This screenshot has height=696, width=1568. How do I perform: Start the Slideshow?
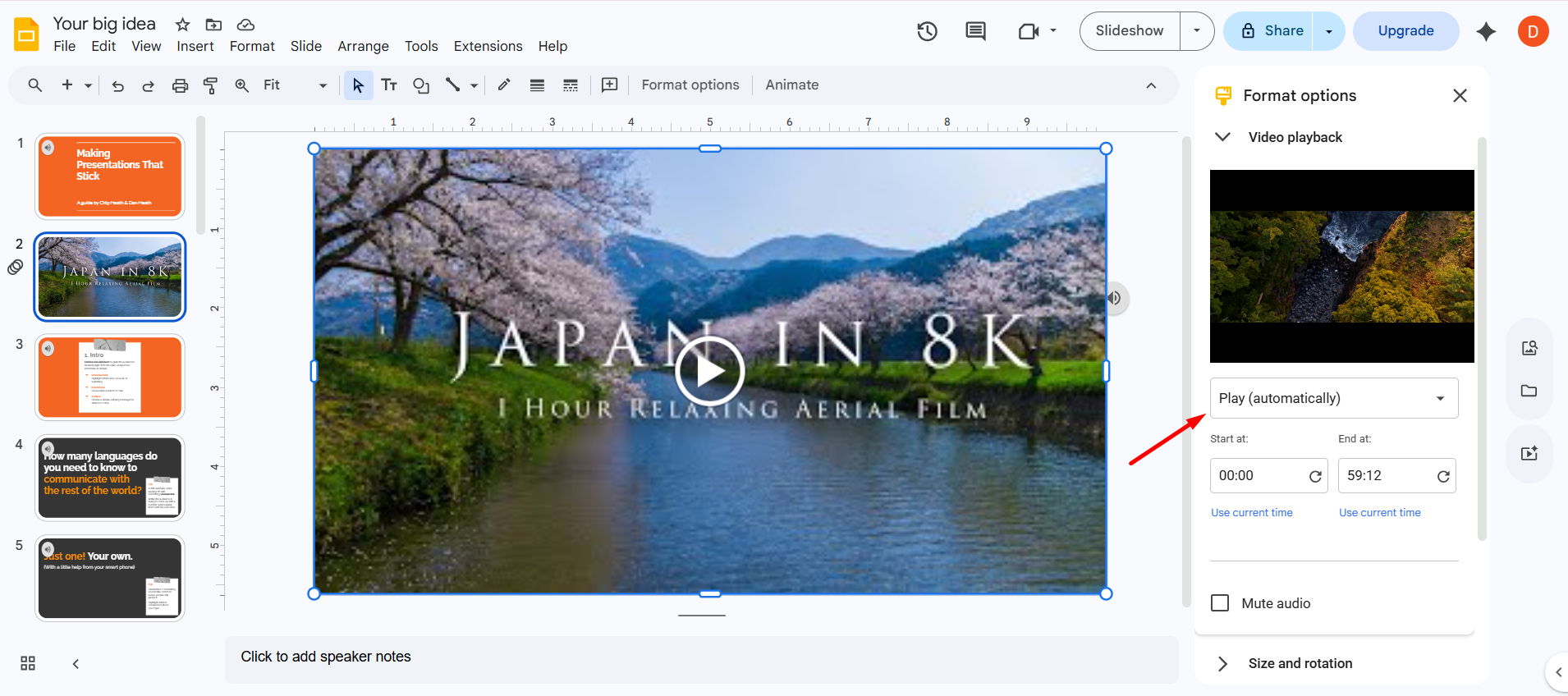pyautogui.click(x=1130, y=31)
